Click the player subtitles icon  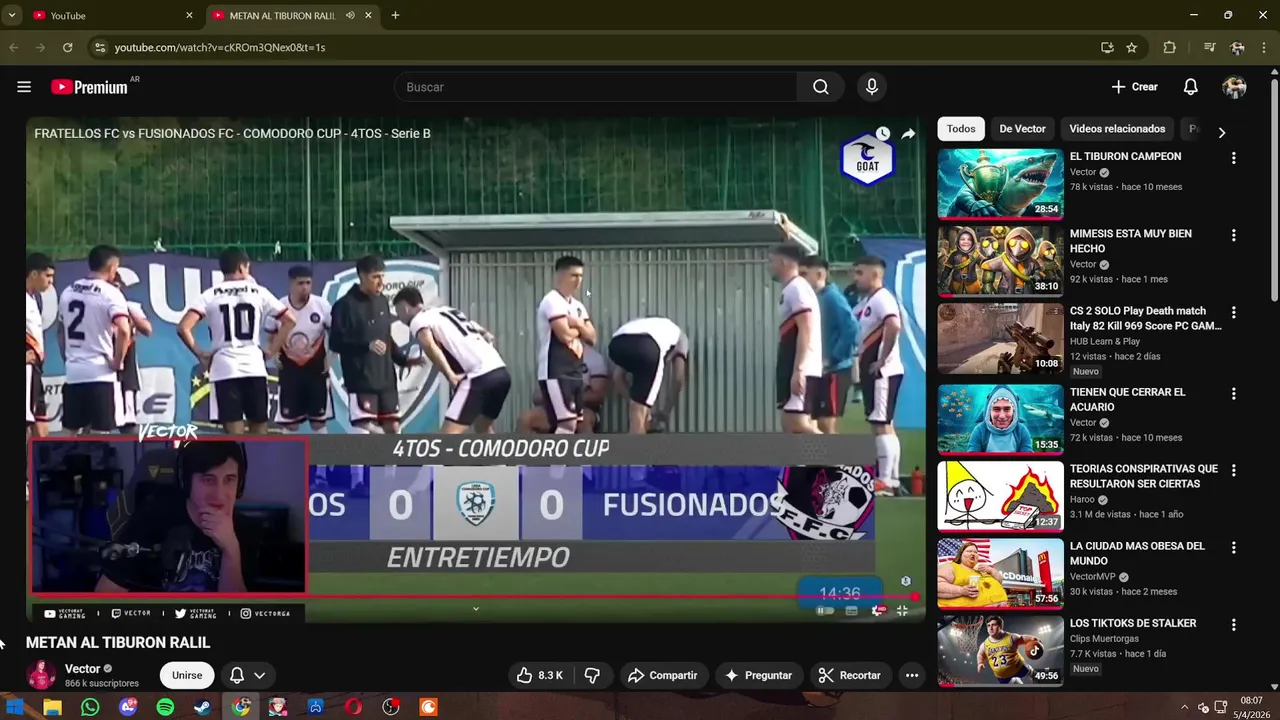click(x=851, y=610)
